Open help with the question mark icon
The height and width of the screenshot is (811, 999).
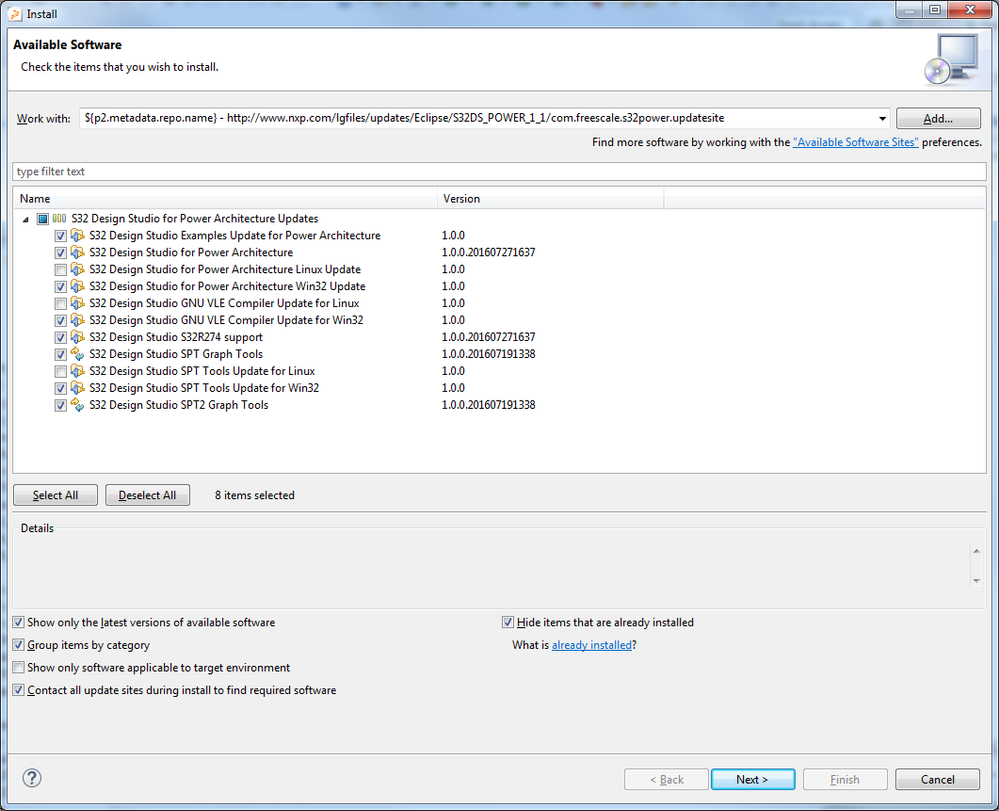point(32,778)
